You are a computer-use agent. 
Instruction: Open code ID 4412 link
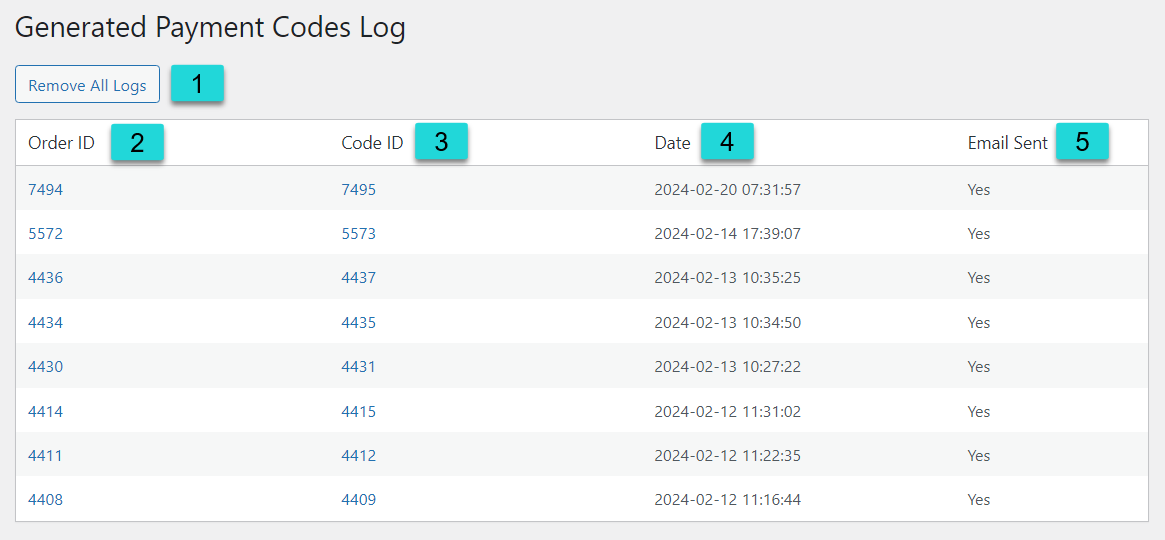[359, 455]
